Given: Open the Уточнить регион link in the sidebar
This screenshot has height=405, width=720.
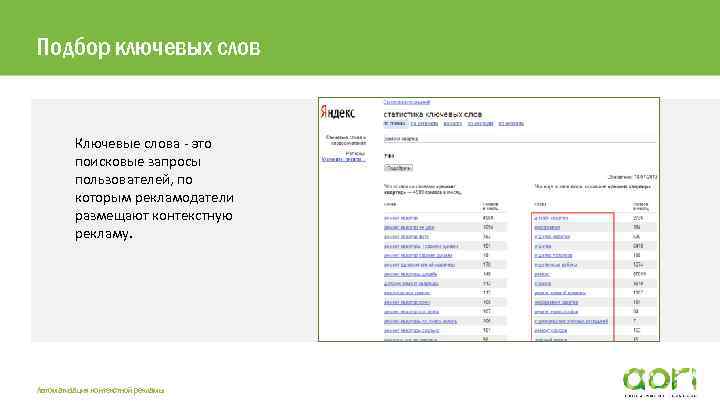Looking at the screenshot, I should [343, 159].
